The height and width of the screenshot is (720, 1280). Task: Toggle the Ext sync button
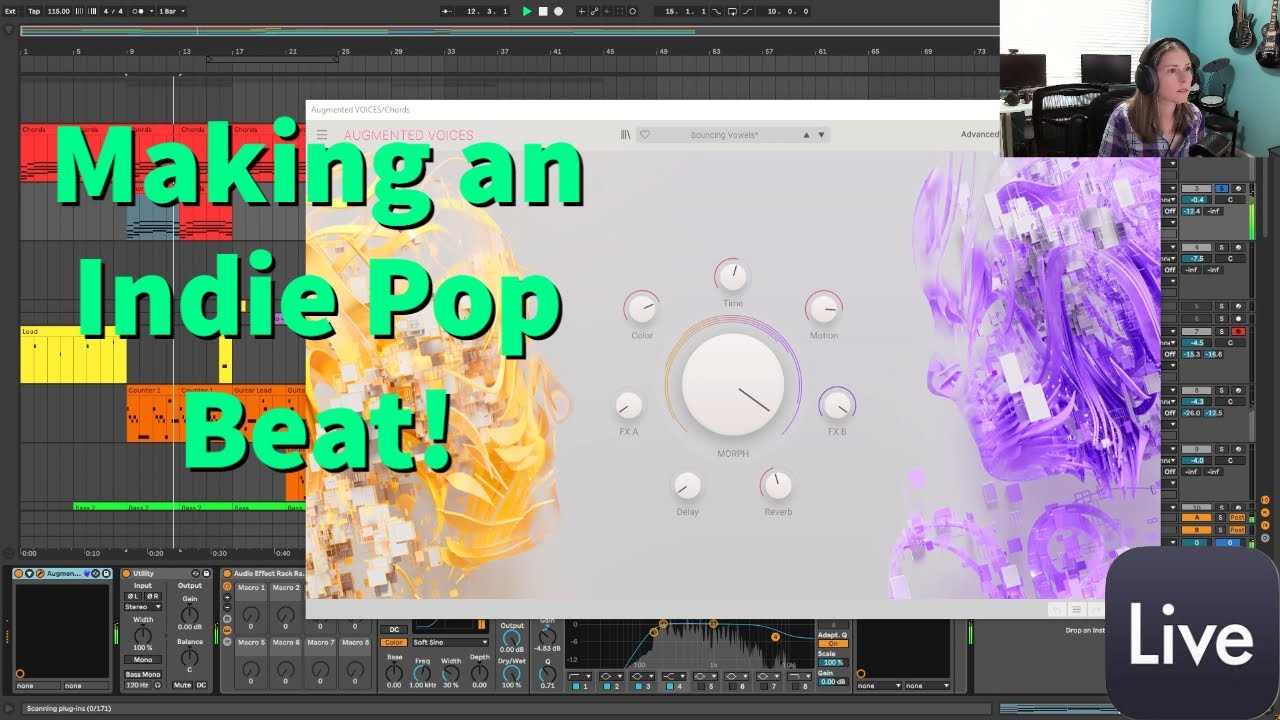8,11
